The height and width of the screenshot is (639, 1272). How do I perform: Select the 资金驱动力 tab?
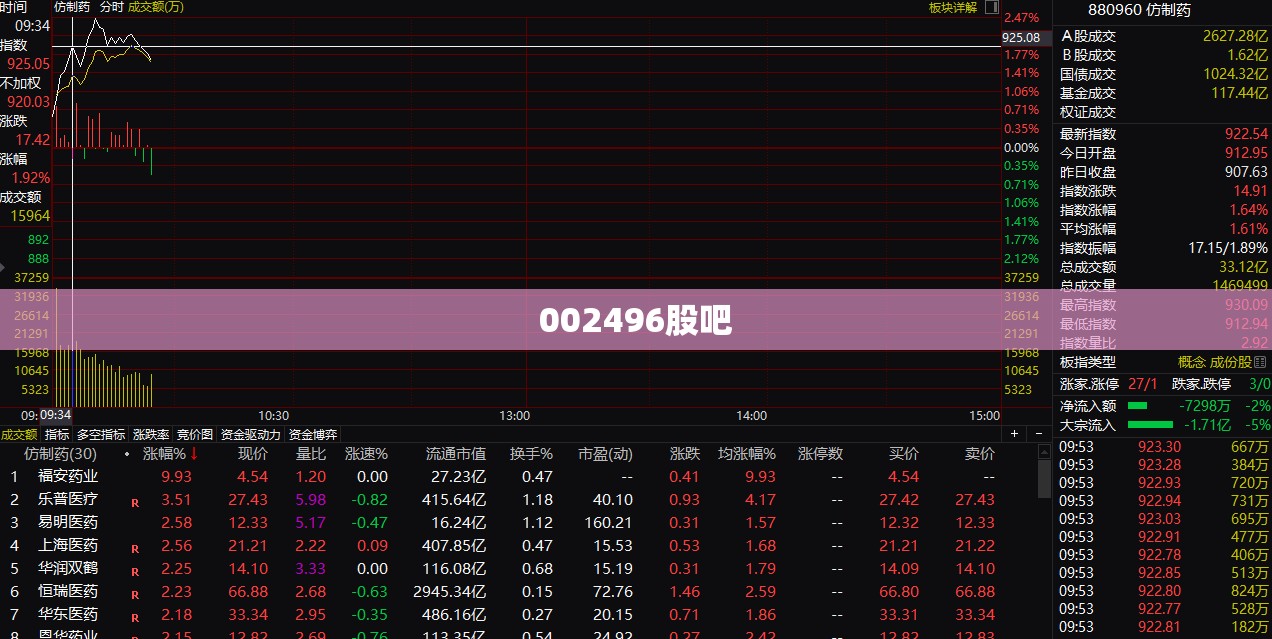[x=250, y=434]
